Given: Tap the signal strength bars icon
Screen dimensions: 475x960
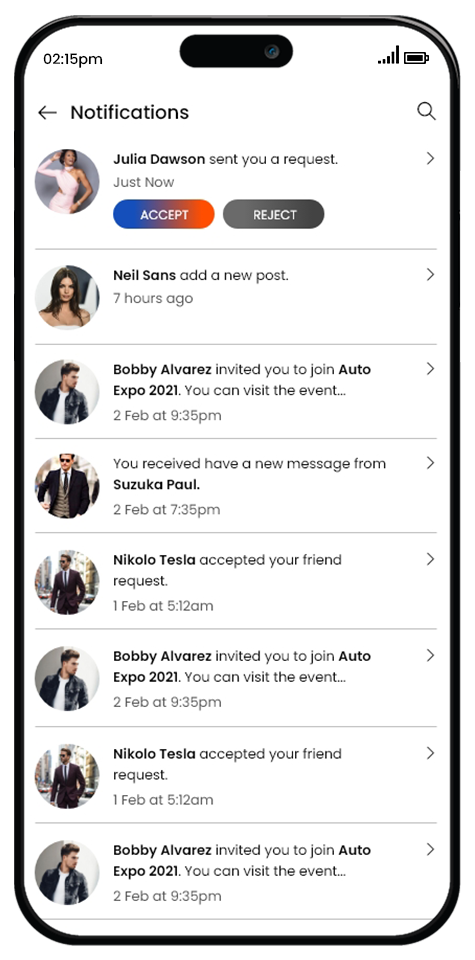Looking at the screenshot, I should click(x=388, y=55).
